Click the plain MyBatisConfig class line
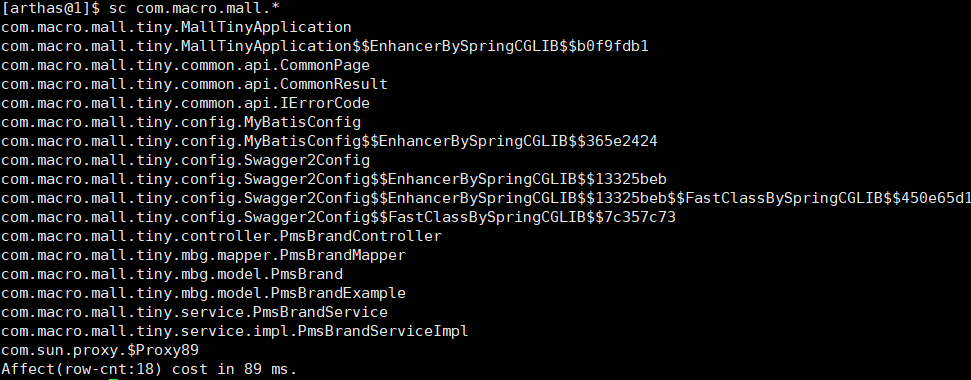Screen dimensions: 971x380 [181, 123]
